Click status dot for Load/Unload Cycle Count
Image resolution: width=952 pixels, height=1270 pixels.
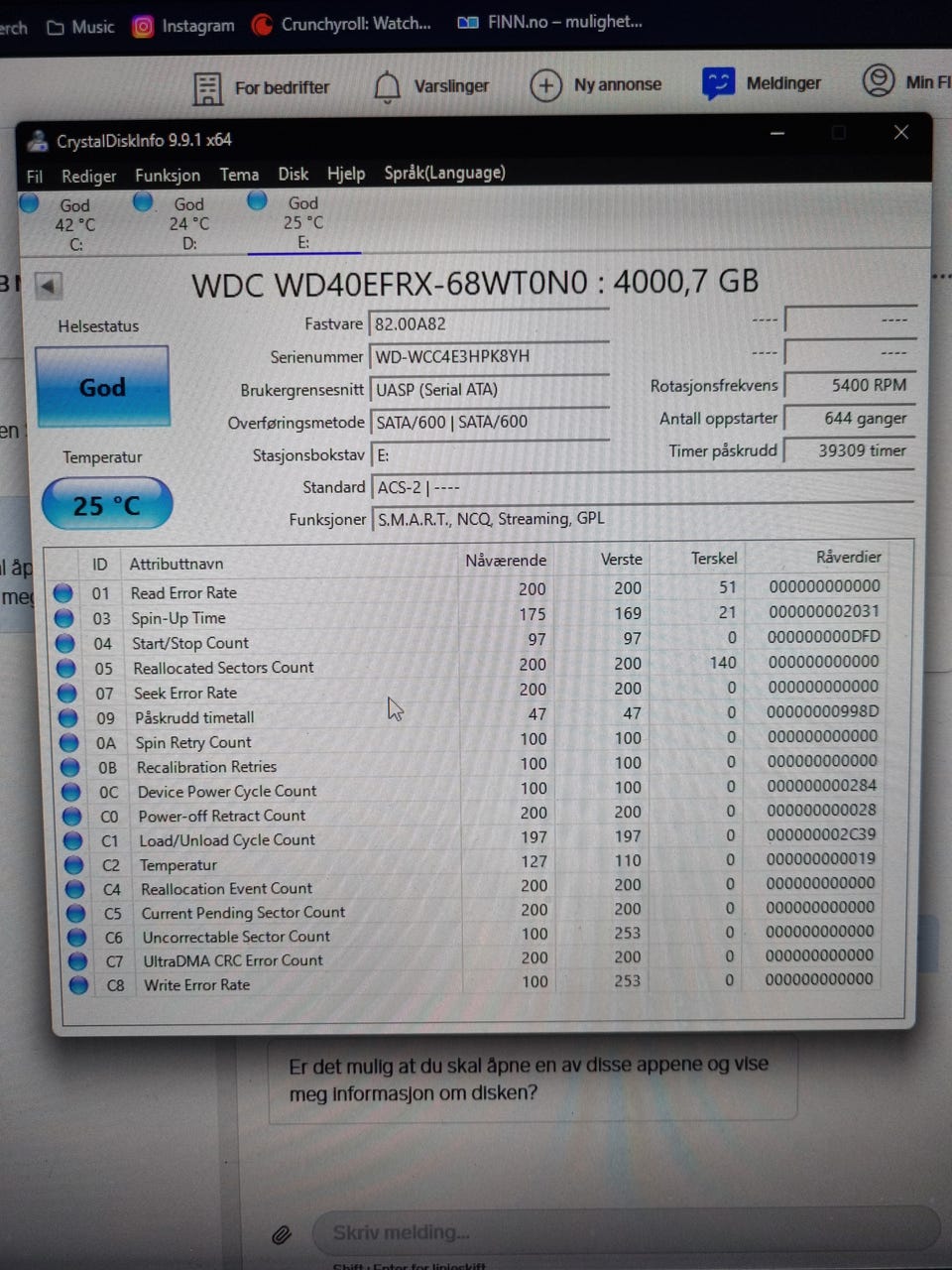click(x=72, y=840)
